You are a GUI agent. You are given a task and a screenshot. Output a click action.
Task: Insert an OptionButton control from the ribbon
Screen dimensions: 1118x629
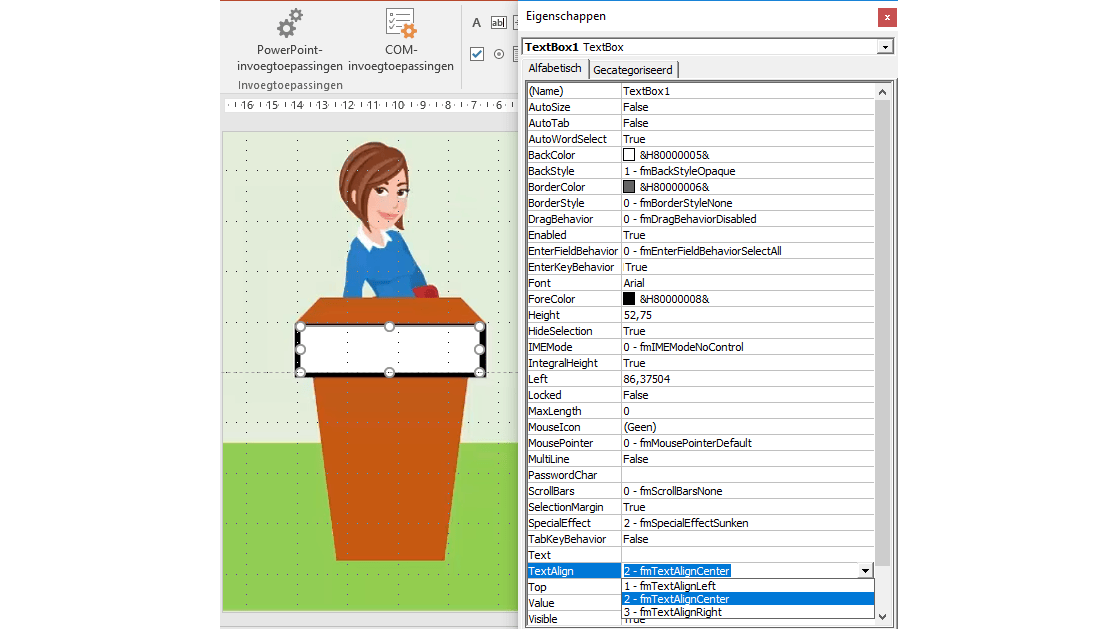point(499,54)
